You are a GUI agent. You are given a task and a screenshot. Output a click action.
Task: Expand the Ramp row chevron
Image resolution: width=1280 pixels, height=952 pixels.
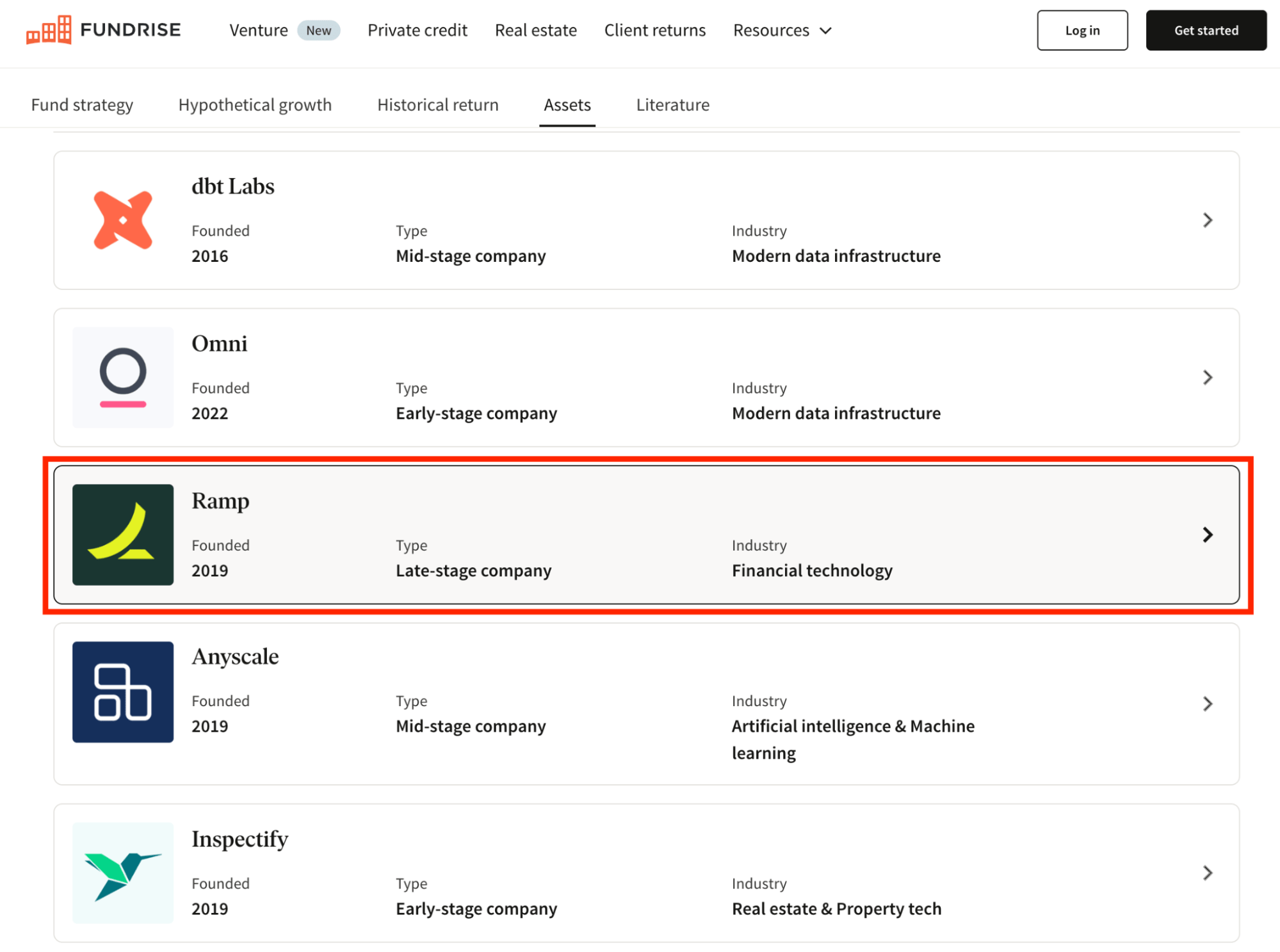[1208, 535]
